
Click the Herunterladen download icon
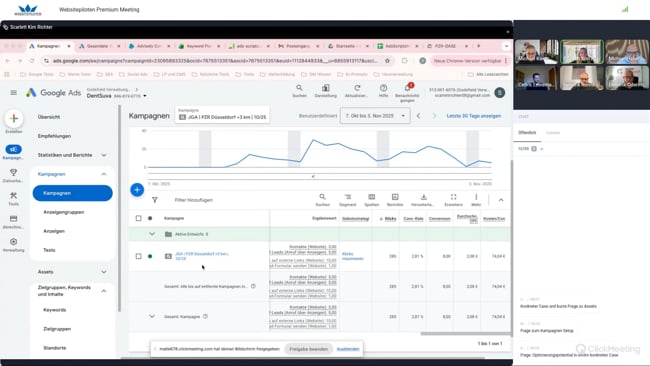(x=423, y=197)
